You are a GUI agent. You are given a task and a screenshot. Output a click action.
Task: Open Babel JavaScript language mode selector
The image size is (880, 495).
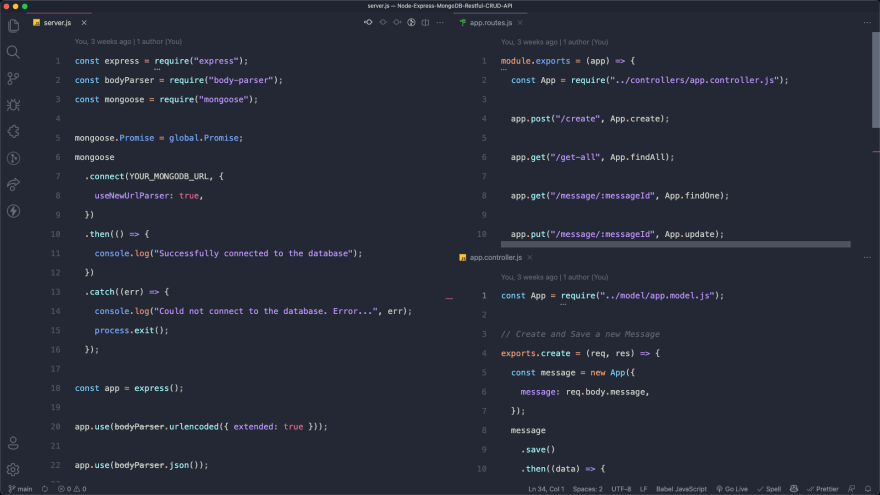pyautogui.click(x=681, y=489)
